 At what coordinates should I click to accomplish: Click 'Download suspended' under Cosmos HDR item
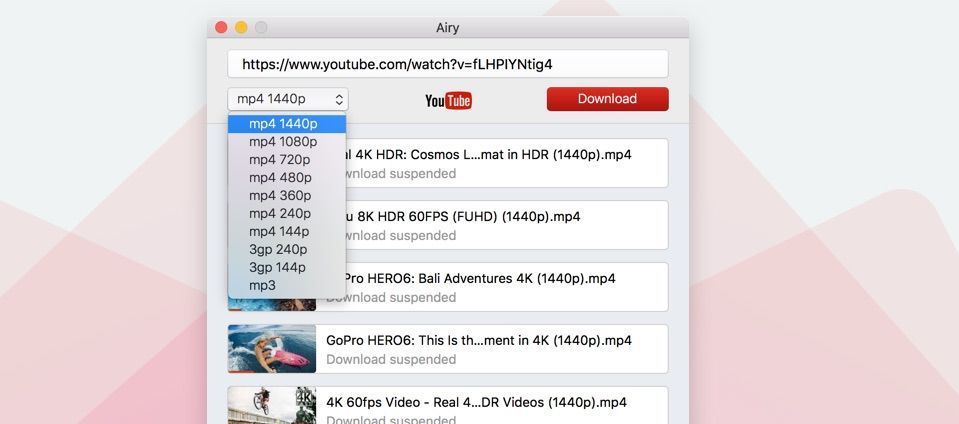click(401, 174)
